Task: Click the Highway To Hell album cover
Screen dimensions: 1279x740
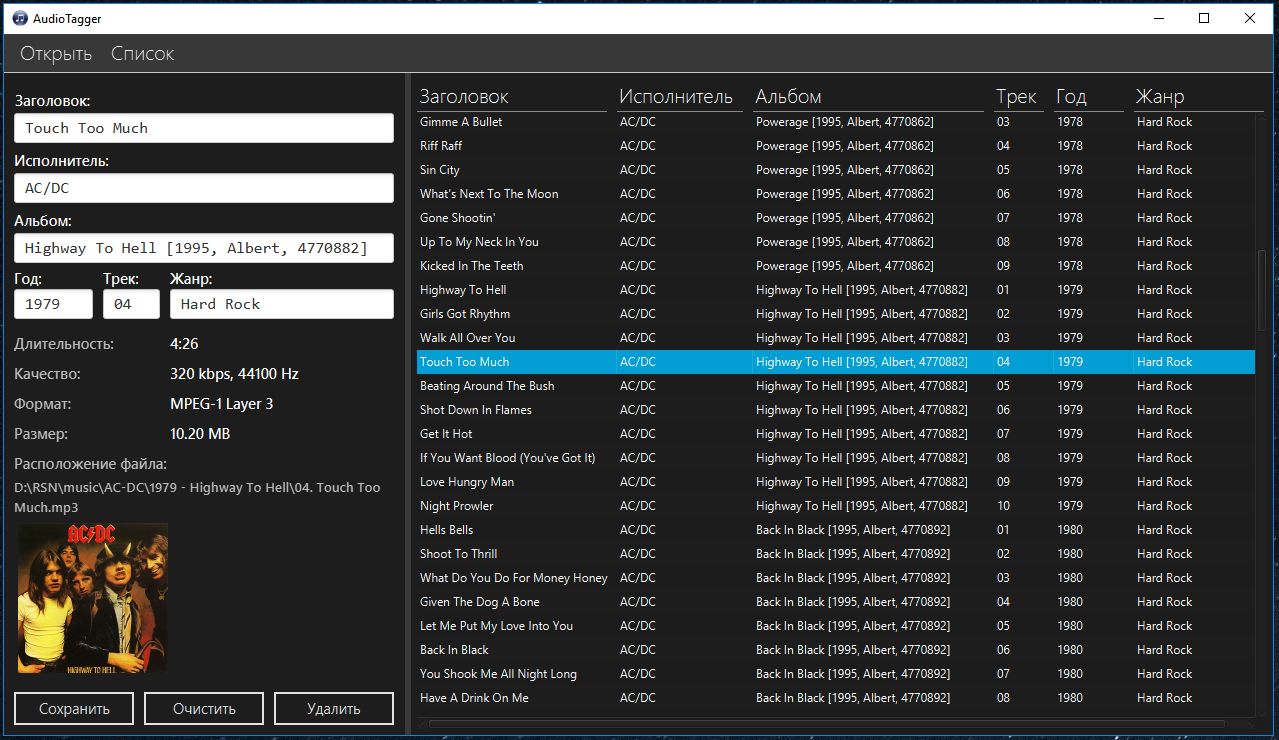Action: [92, 597]
